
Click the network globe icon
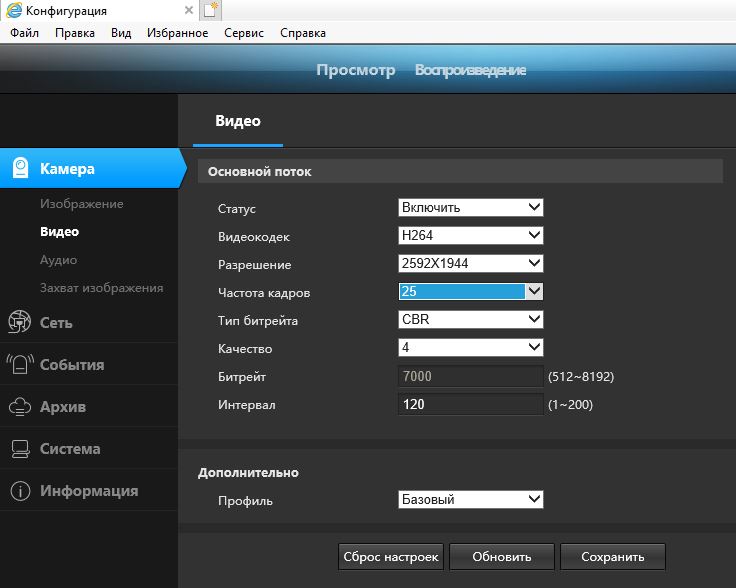[19, 323]
